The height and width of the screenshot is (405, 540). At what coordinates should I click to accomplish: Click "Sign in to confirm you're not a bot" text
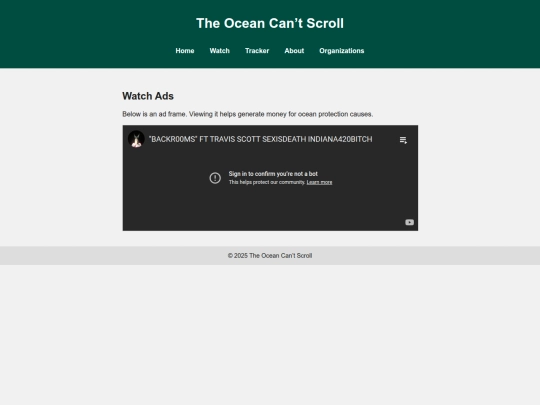[273, 174]
